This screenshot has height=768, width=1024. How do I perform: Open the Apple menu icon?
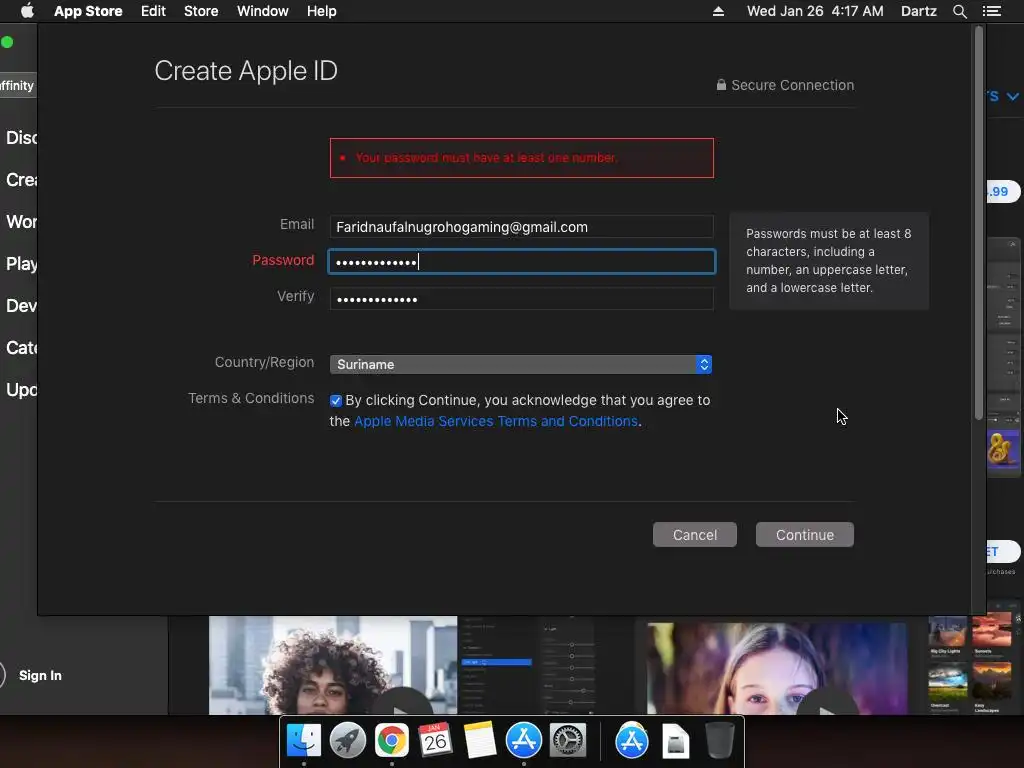27,11
